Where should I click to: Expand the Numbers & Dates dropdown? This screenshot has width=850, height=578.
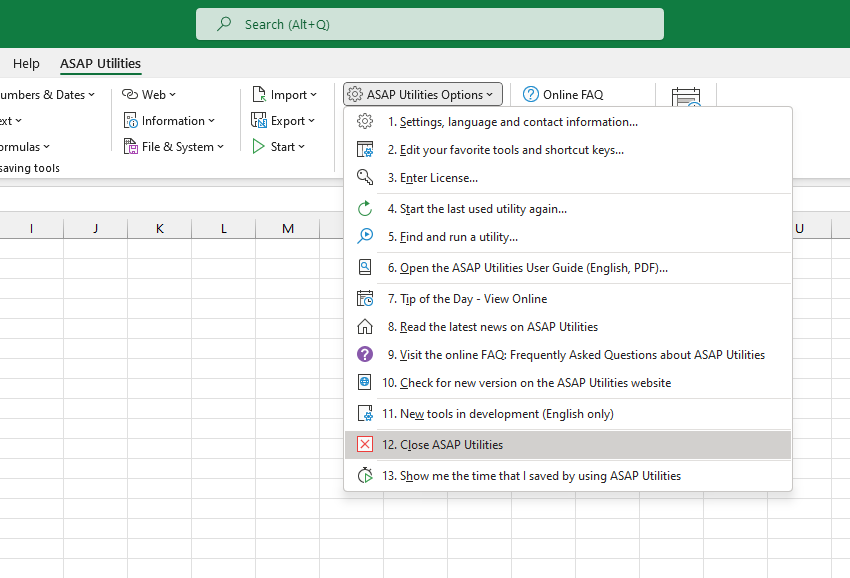(x=92, y=94)
